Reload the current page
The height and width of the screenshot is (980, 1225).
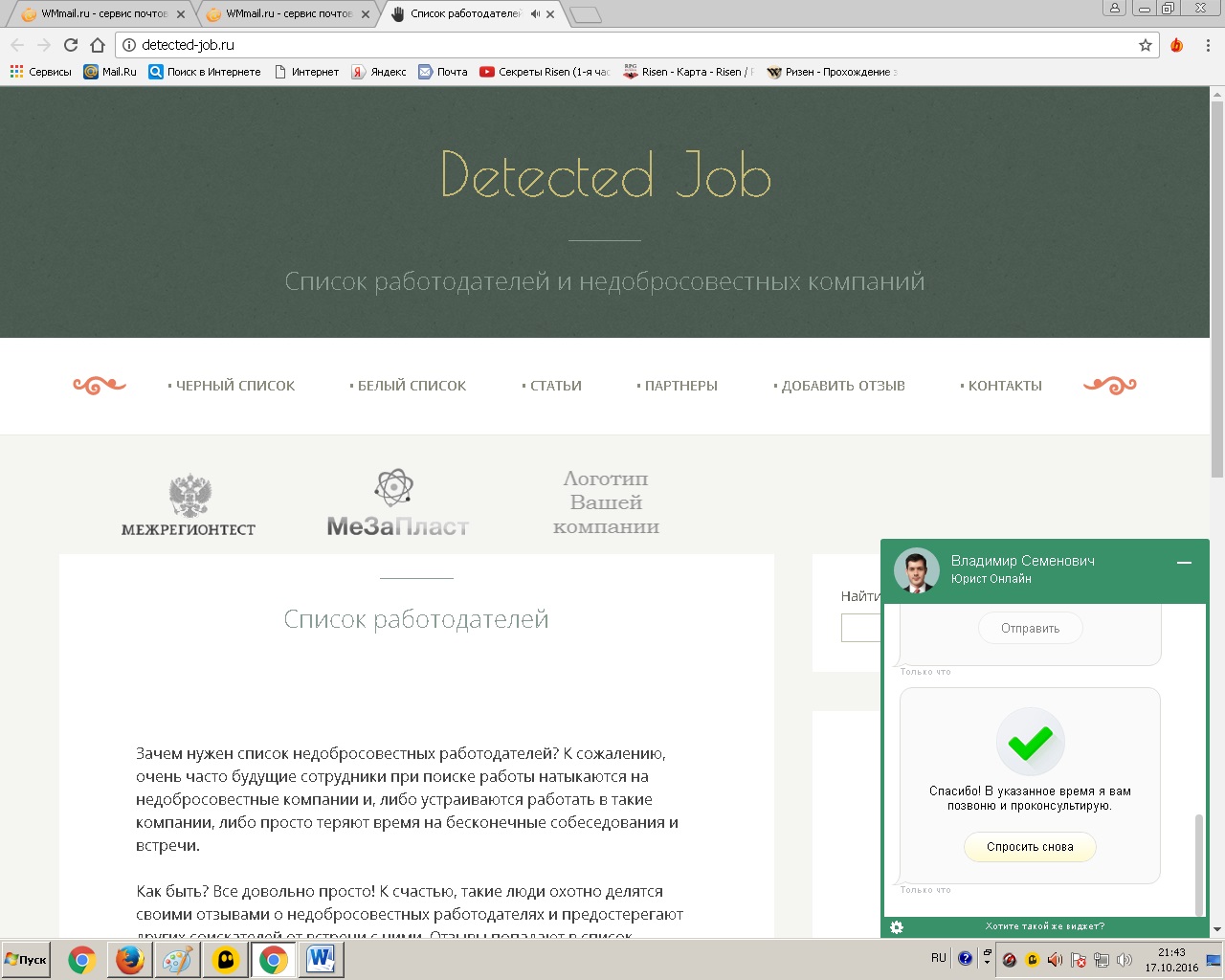[71, 45]
